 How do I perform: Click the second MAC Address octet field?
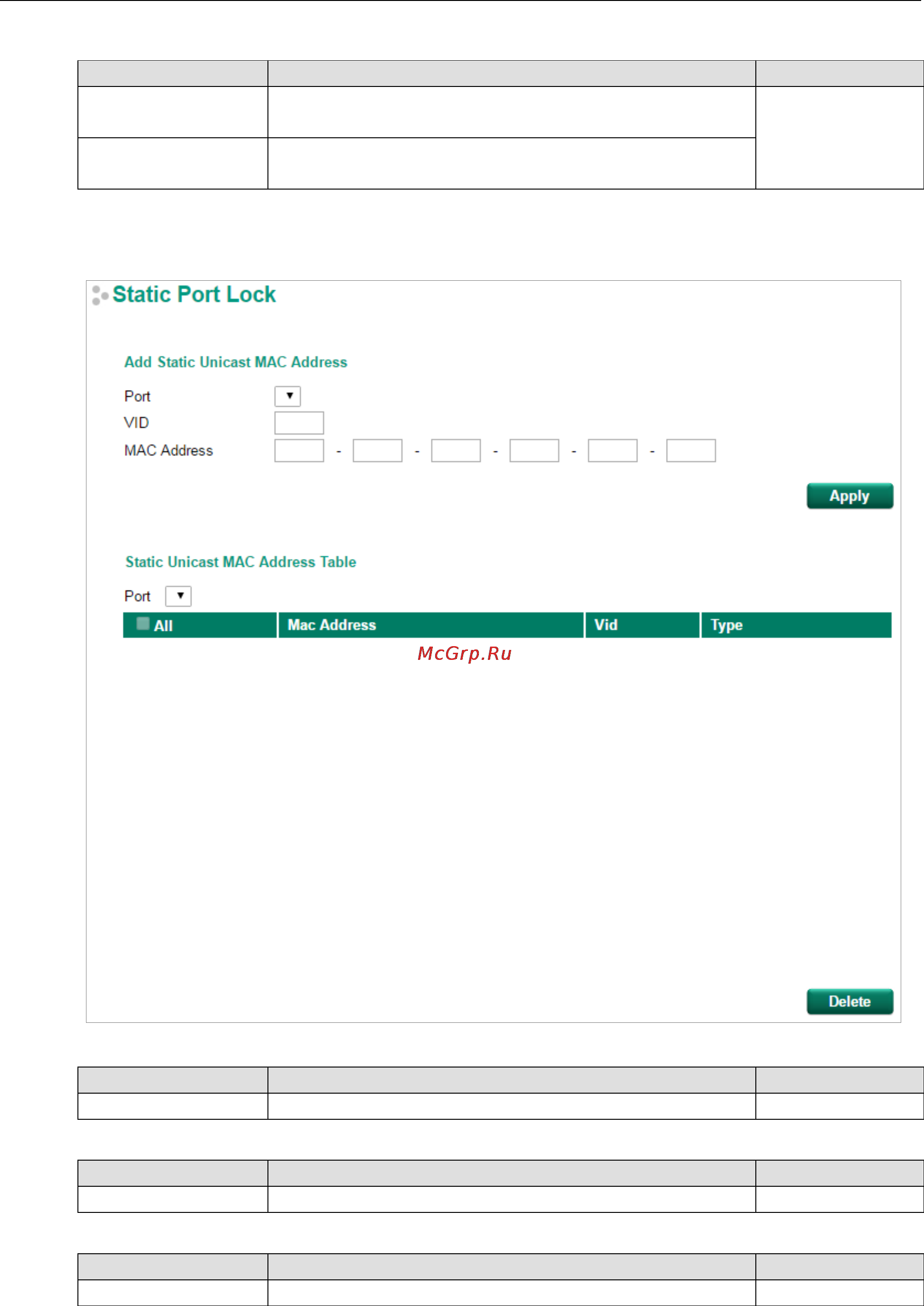point(378,450)
